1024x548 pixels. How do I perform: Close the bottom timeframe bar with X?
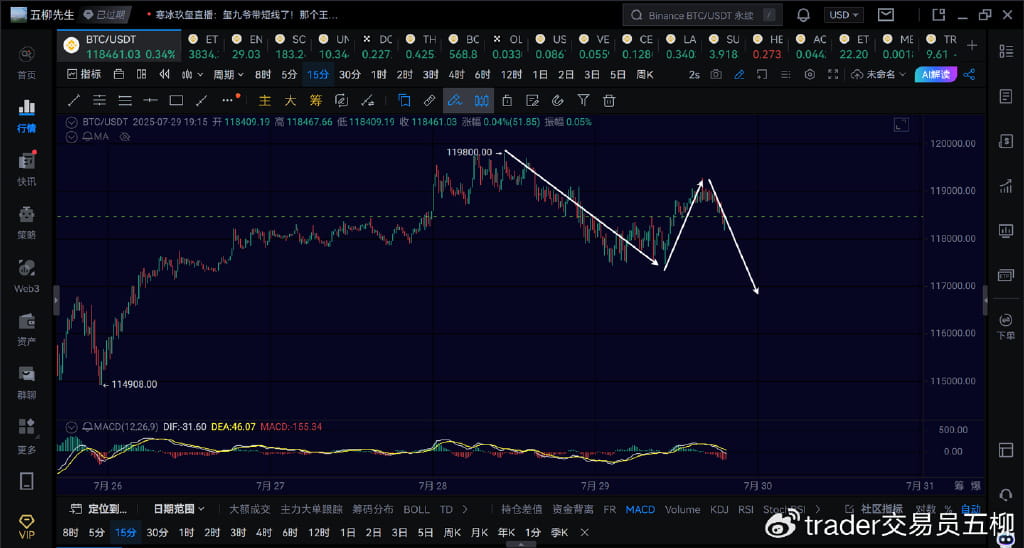point(584,532)
